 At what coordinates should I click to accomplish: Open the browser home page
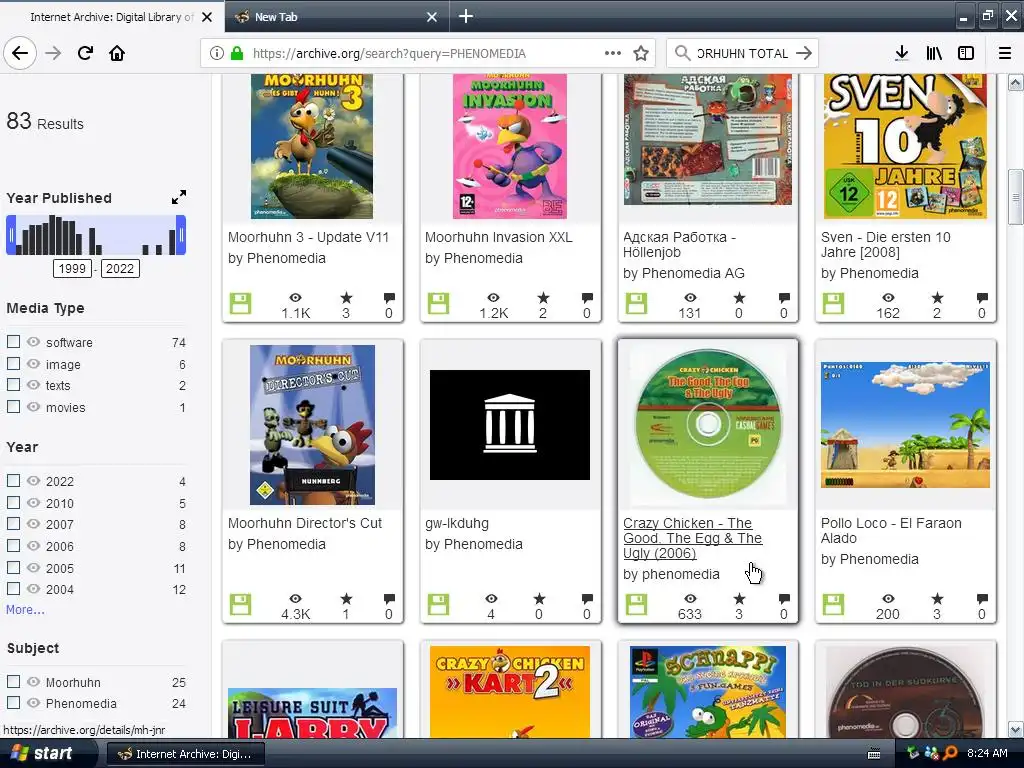(x=117, y=53)
